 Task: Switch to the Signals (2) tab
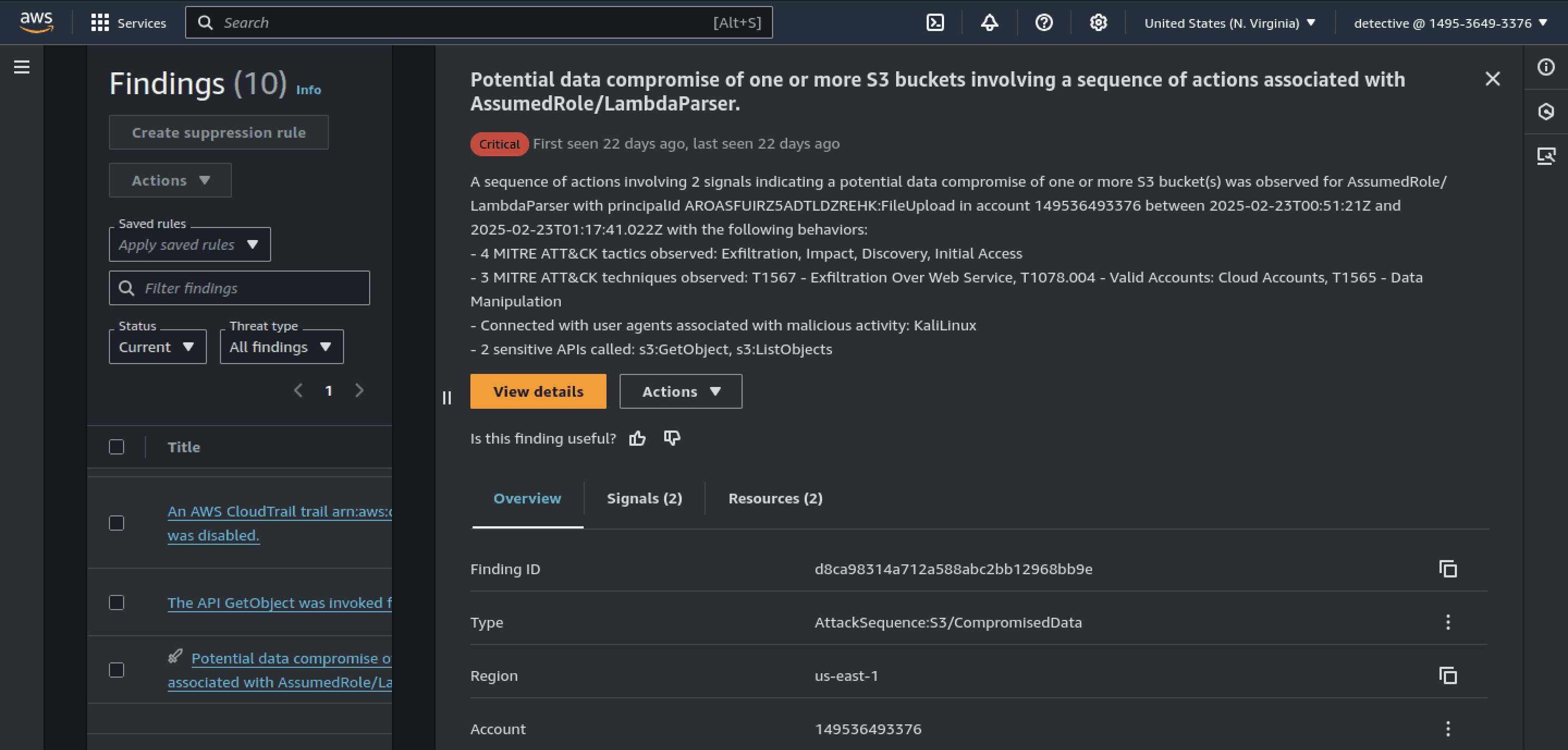tap(644, 498)
